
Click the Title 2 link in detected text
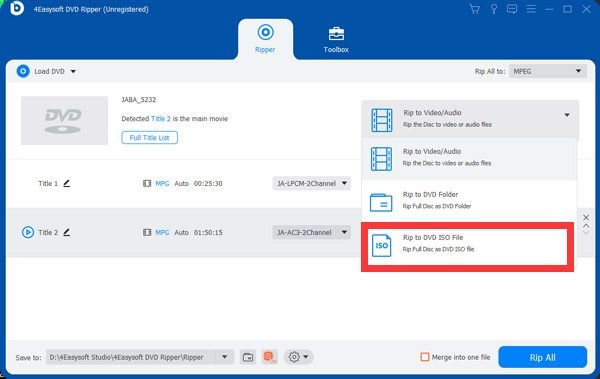(161, 119)
